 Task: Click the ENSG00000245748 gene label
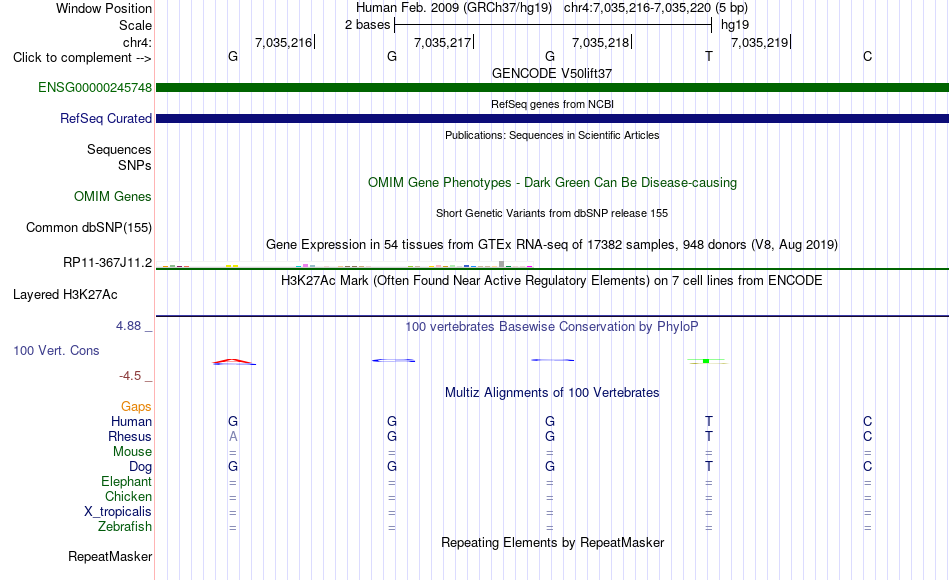click(x=95, y=87)
